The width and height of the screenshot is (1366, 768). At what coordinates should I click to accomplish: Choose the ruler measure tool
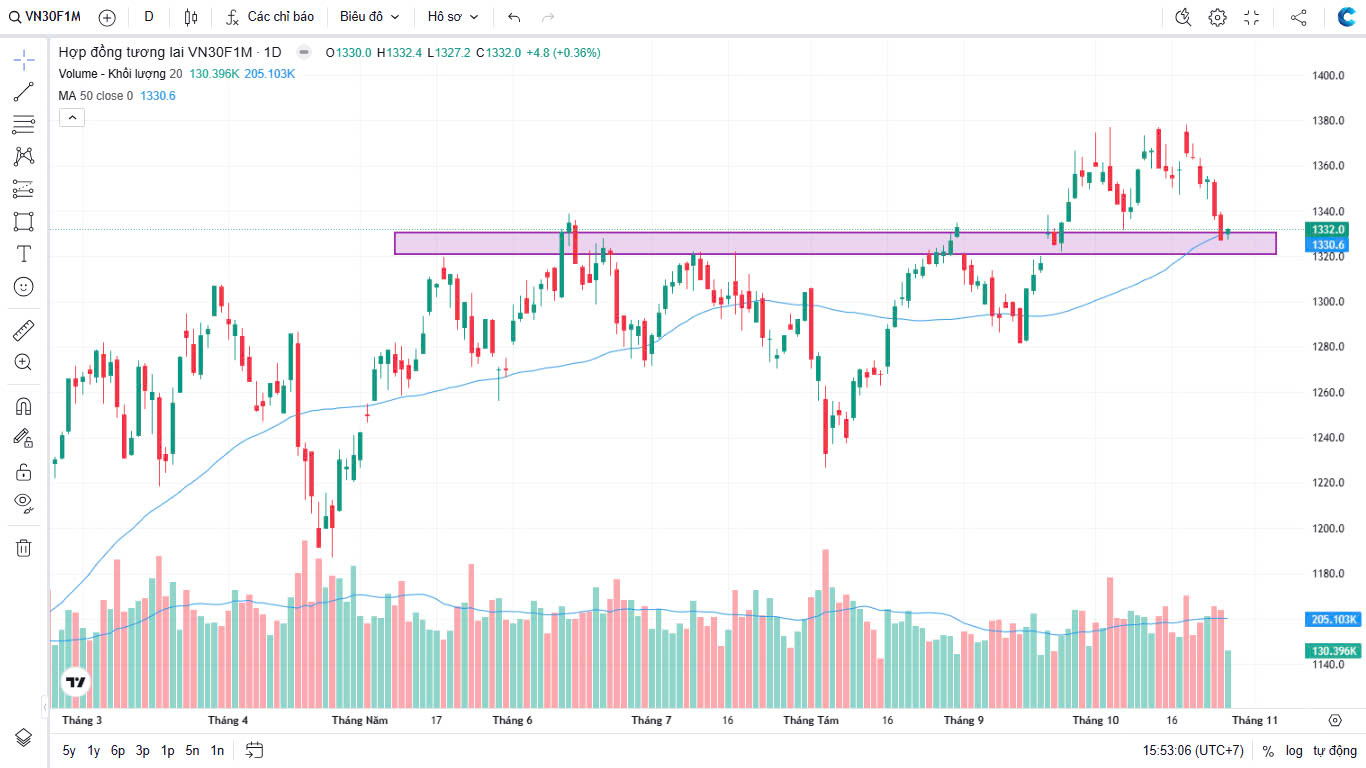pos(24,330)
